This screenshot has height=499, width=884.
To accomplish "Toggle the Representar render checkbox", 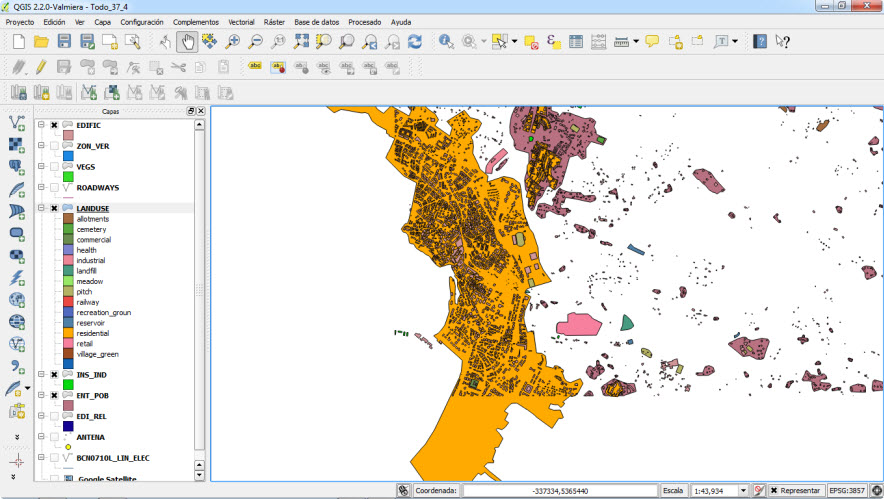I will coord(774,491).
